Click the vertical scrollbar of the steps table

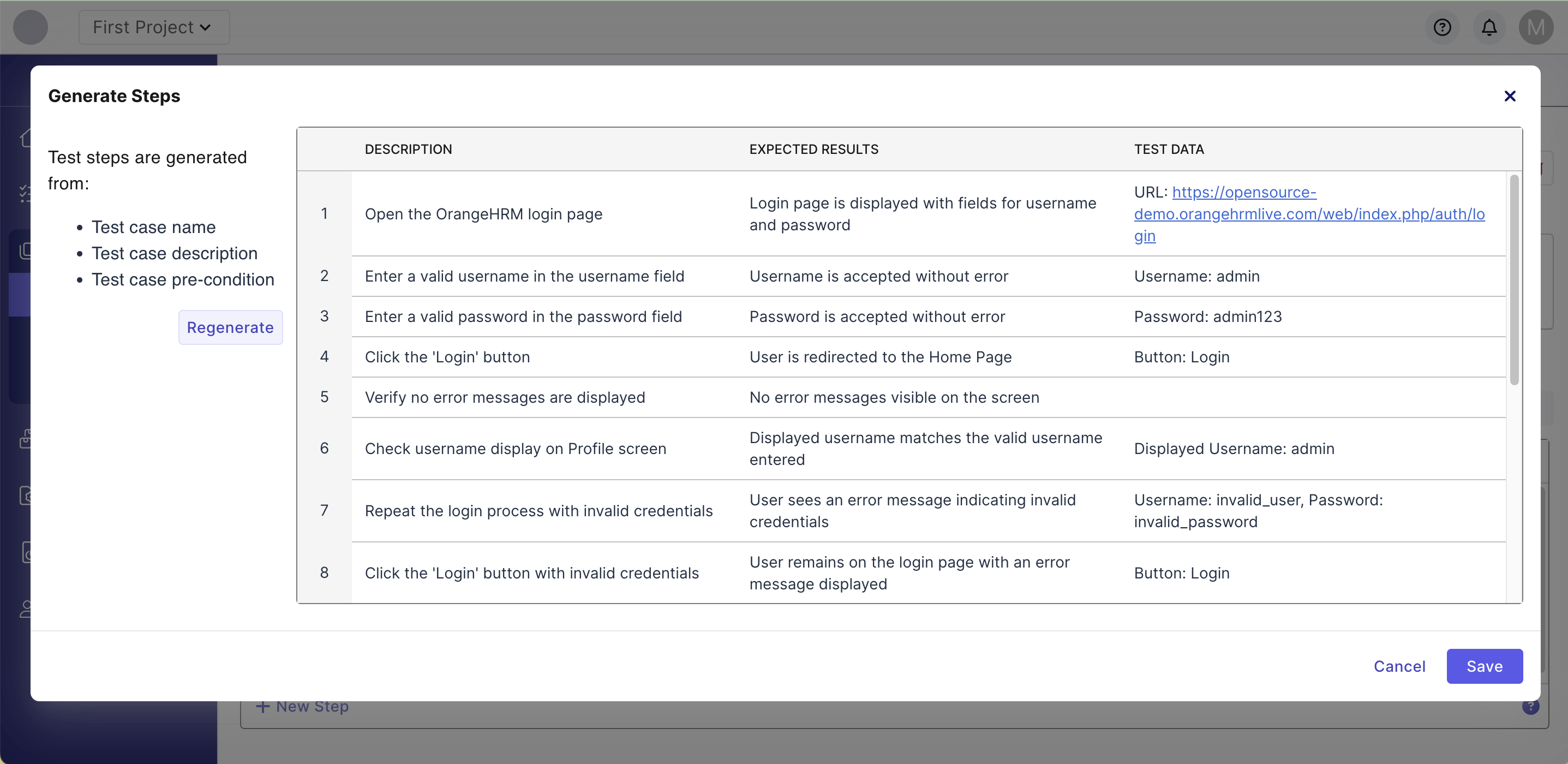[1514, 280]
